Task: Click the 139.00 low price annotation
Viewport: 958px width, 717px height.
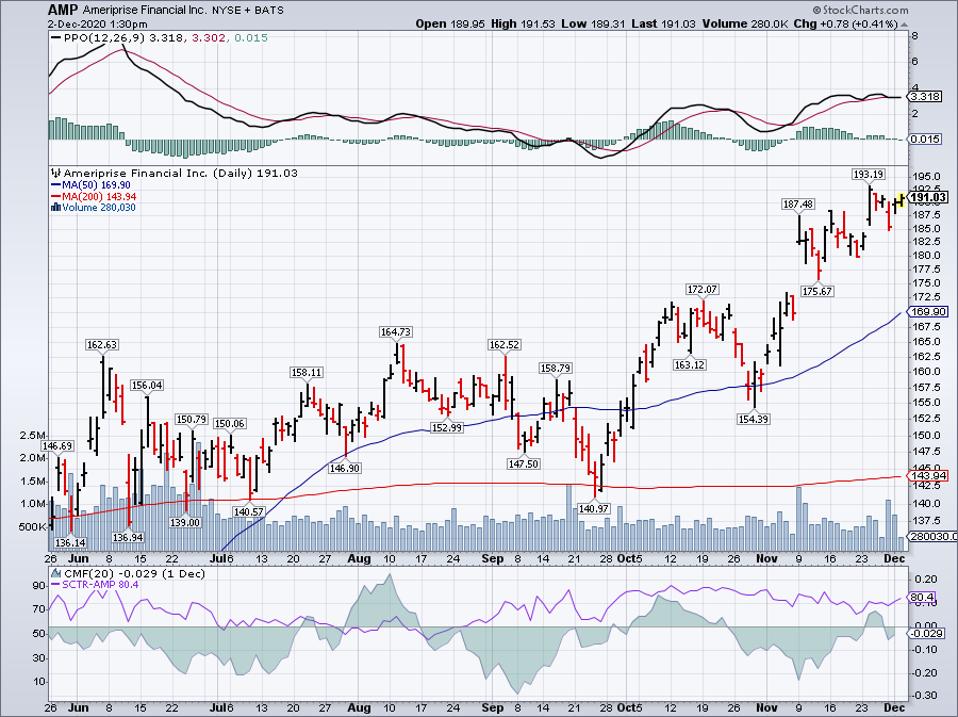Action: click(x=185, y=523)
